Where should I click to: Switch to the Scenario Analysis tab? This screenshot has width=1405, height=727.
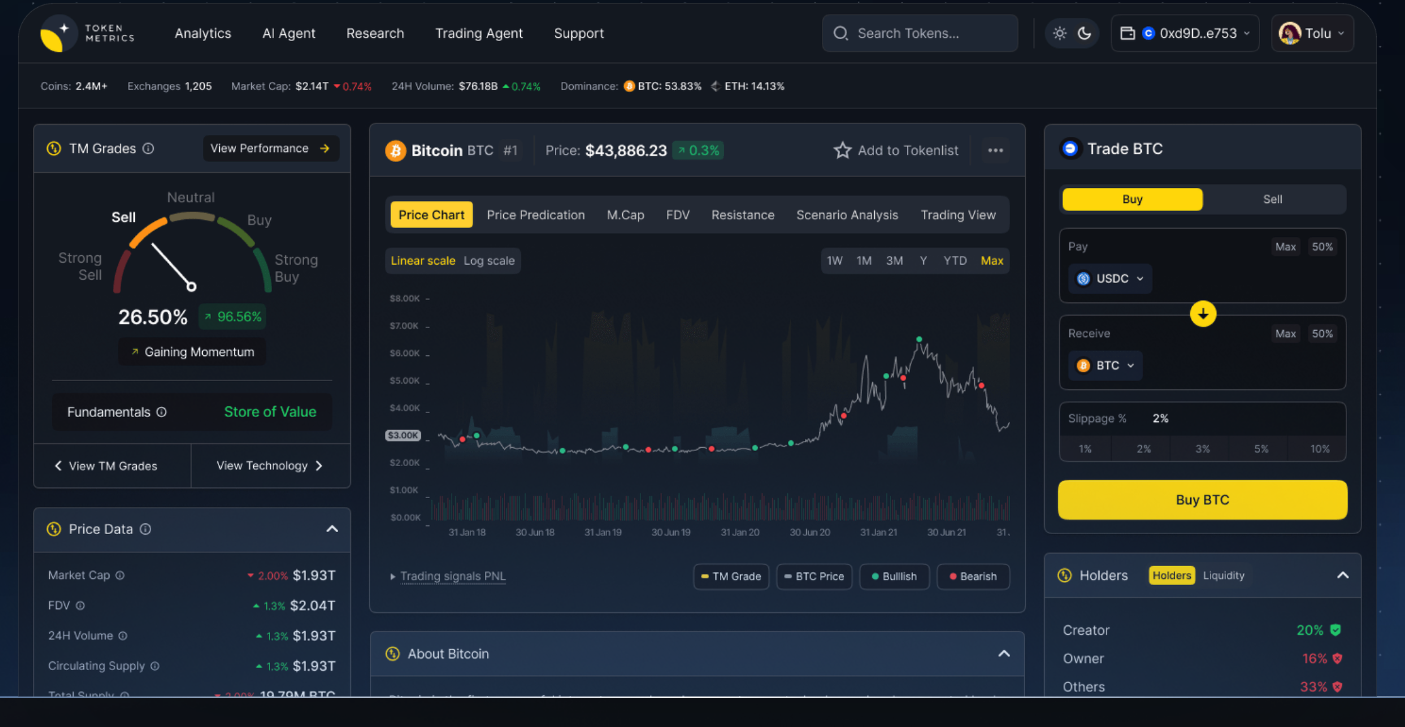point(847,215)
